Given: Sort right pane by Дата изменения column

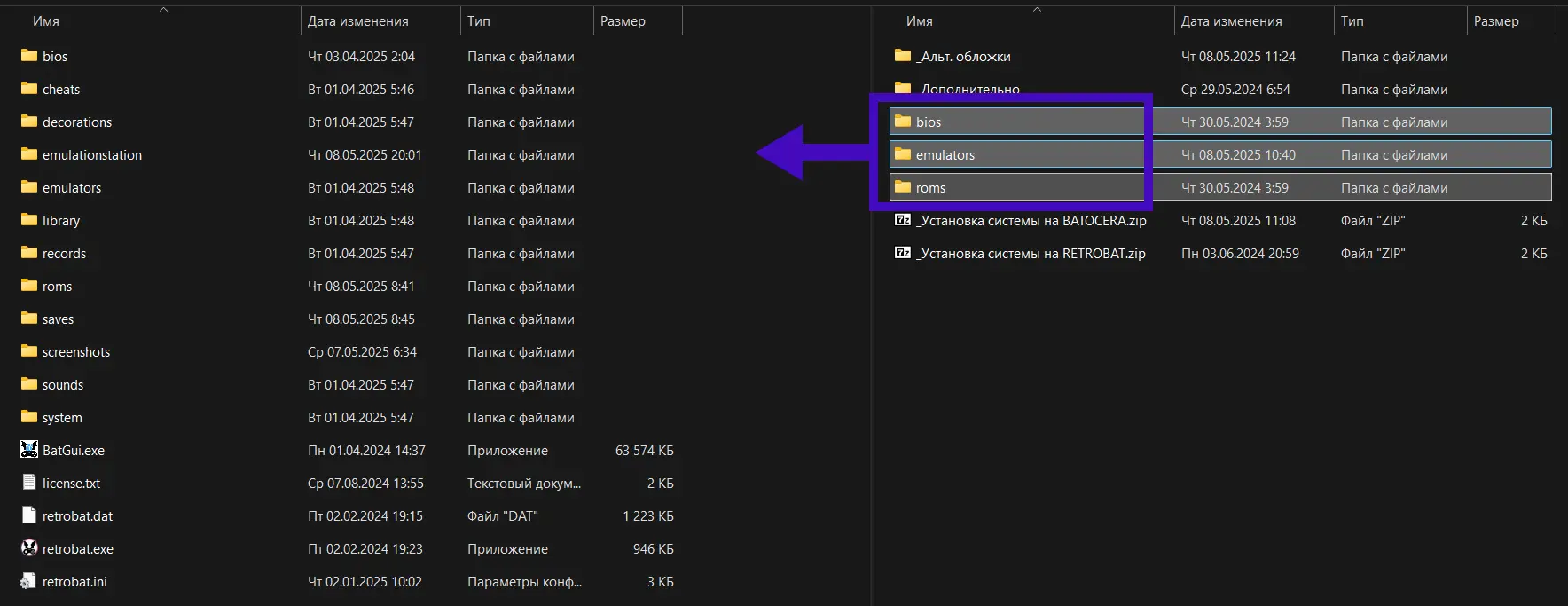Looking at the screenshot, I should tap(1232, 21).
